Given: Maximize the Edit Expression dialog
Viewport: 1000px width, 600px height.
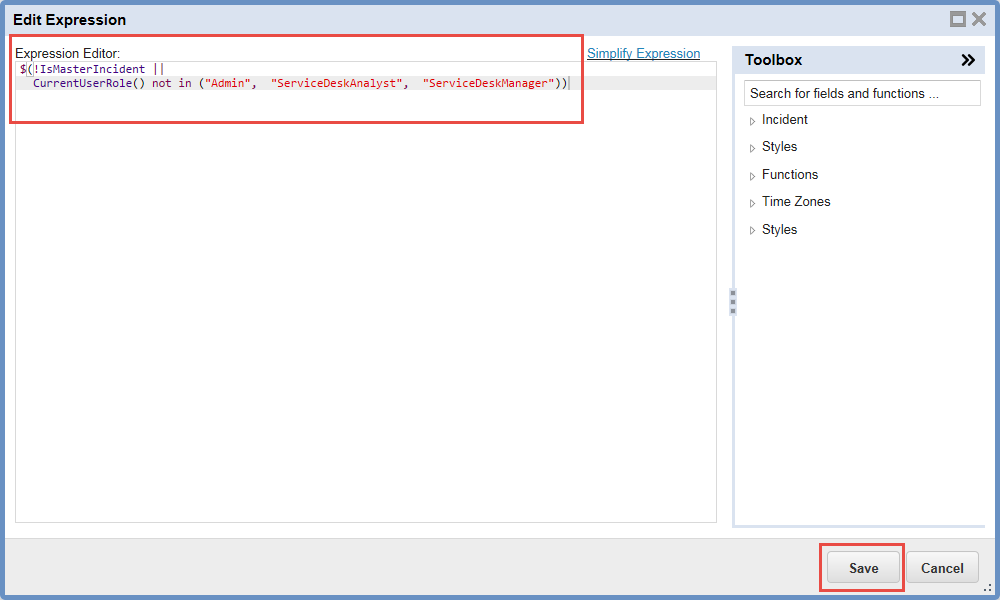Looking at the screenshot, I should coord(957,19).
